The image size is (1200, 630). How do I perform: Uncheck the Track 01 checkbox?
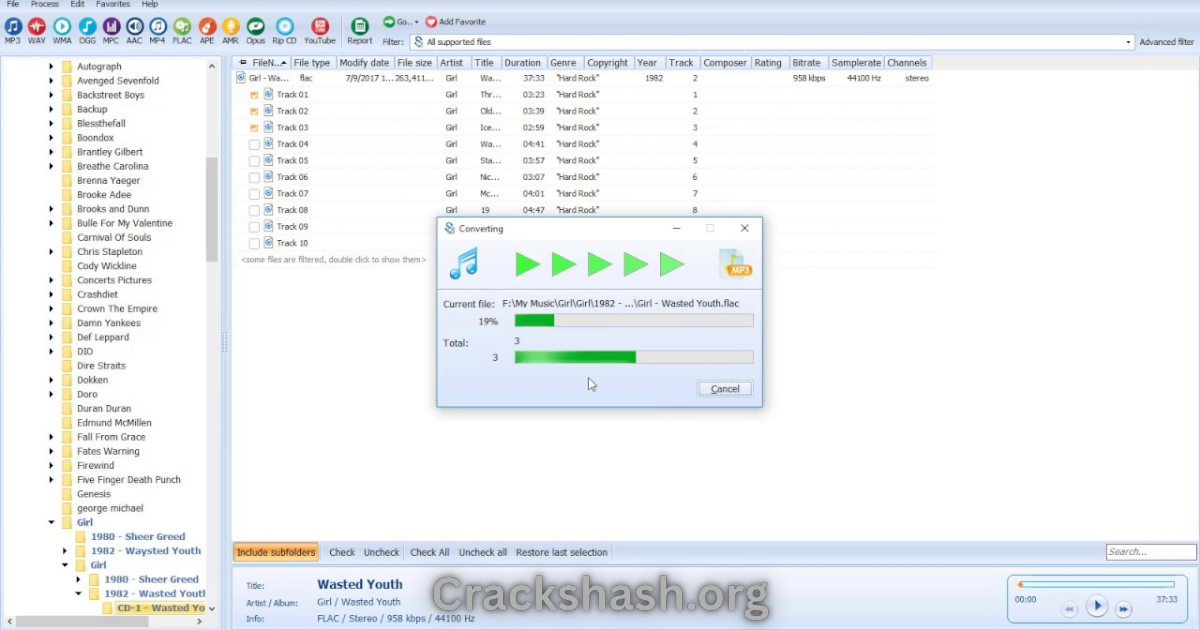pos(254,95)
